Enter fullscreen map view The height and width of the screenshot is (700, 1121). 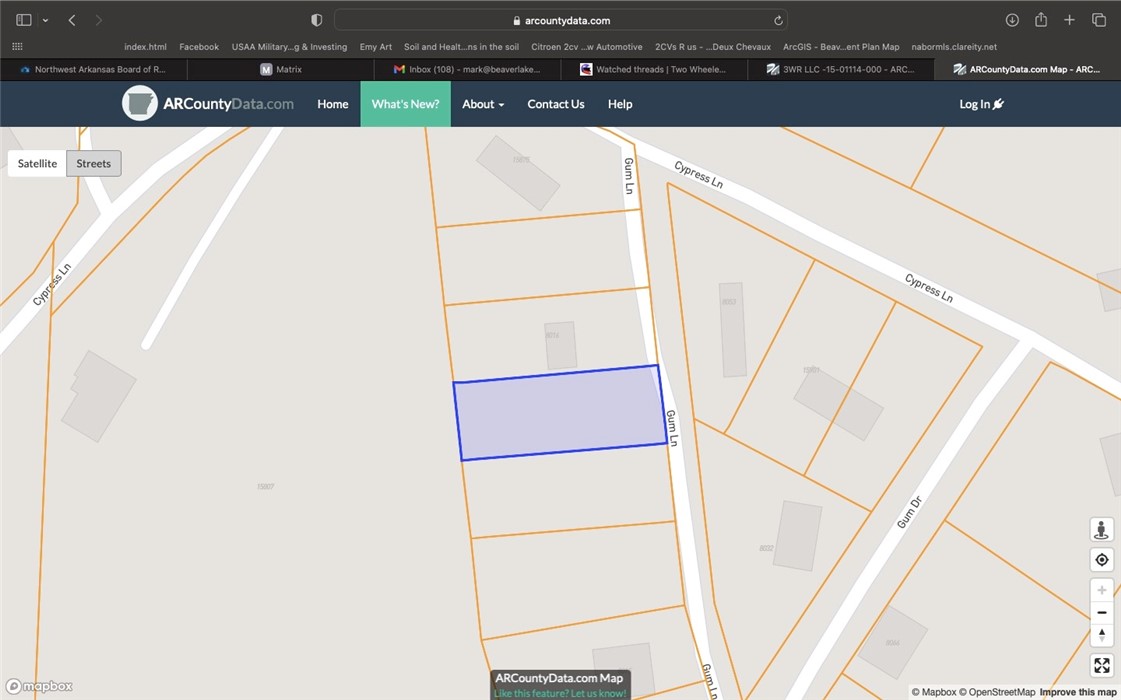[1101, 666]
